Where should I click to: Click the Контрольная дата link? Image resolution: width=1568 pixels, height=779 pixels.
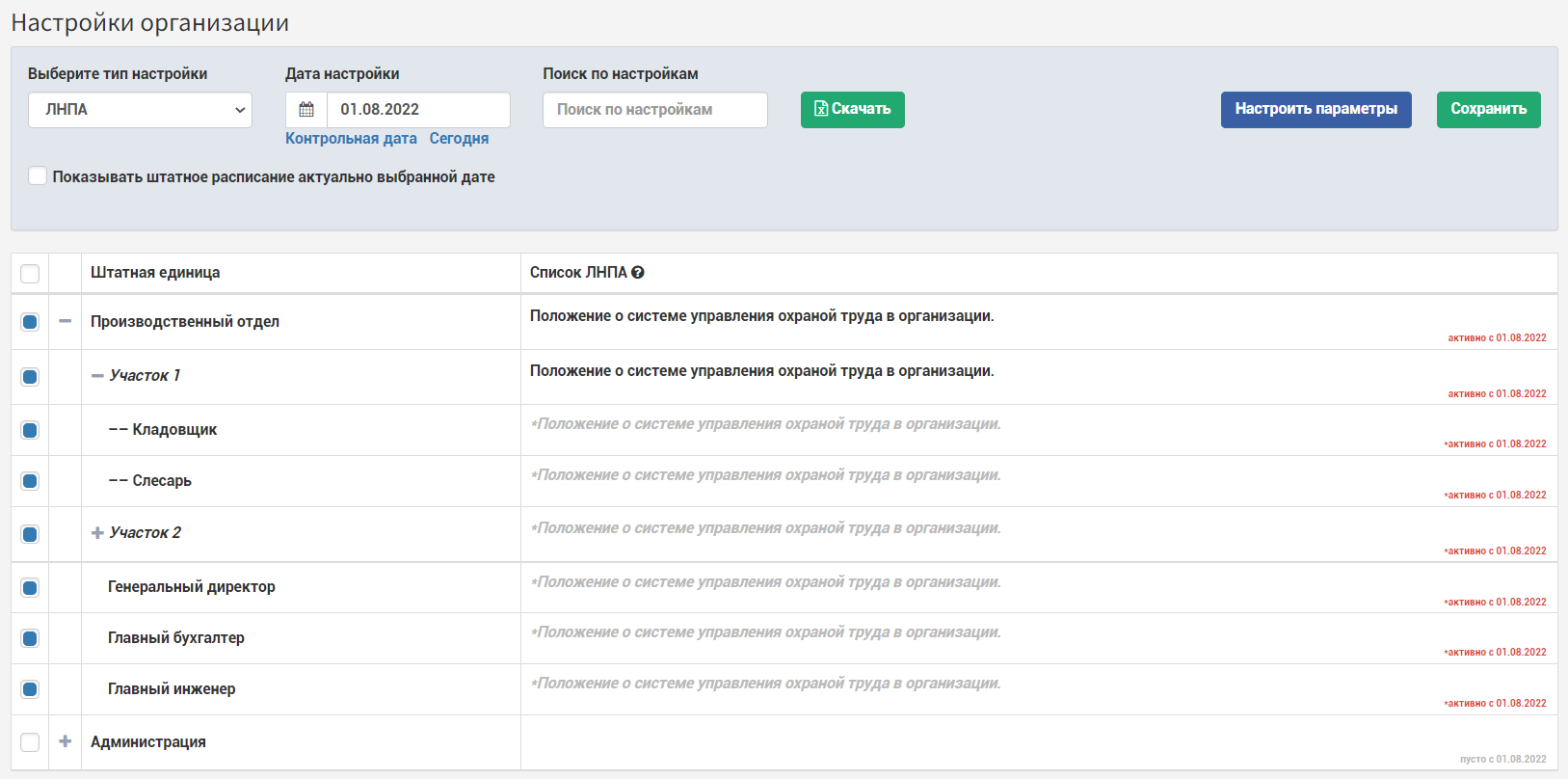pos(351,139)
